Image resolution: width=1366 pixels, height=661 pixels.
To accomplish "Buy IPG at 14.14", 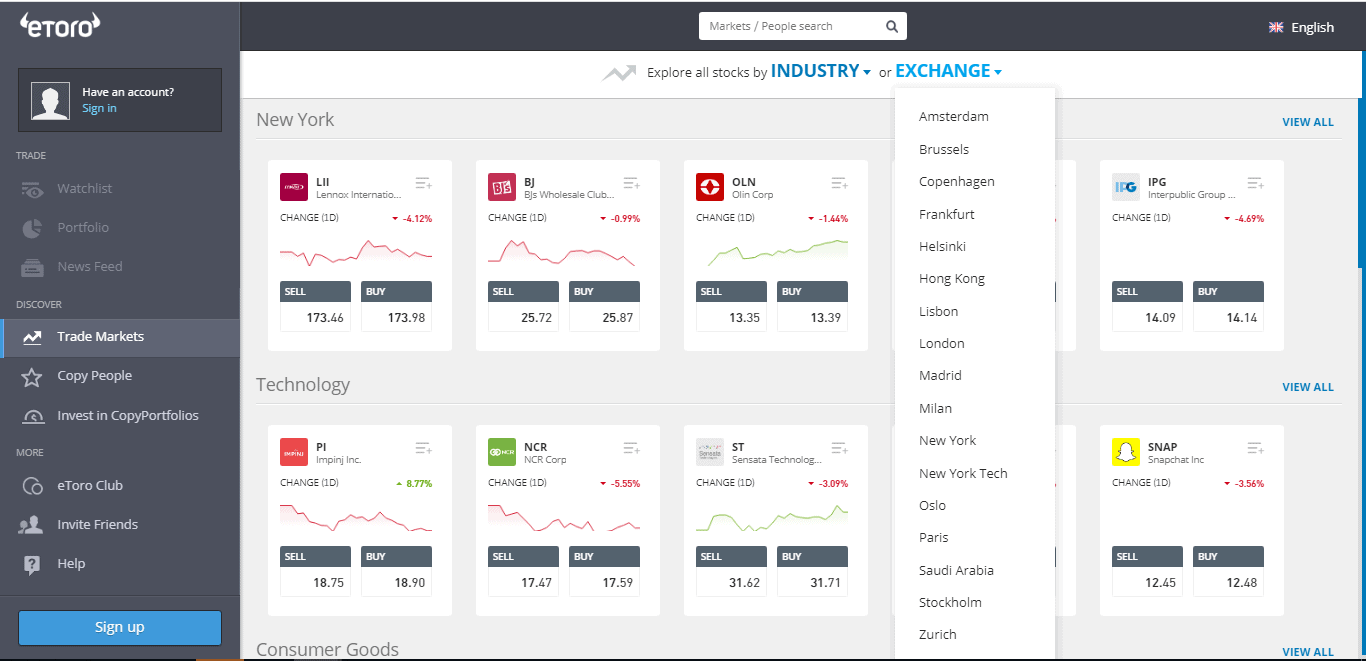I will [1229, 306].
